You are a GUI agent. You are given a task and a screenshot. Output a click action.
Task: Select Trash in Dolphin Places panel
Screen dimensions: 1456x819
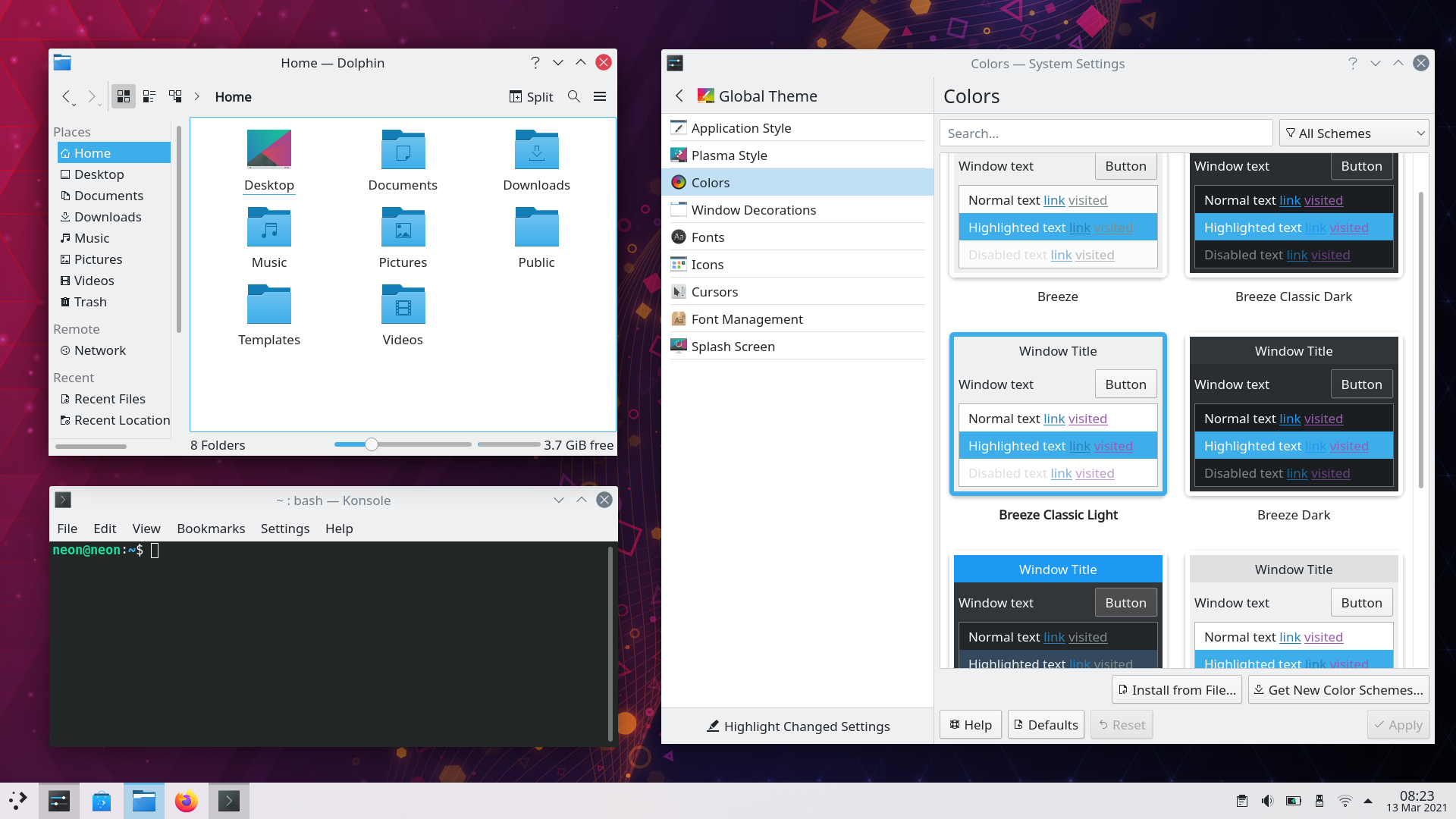[x=114, y=302]
